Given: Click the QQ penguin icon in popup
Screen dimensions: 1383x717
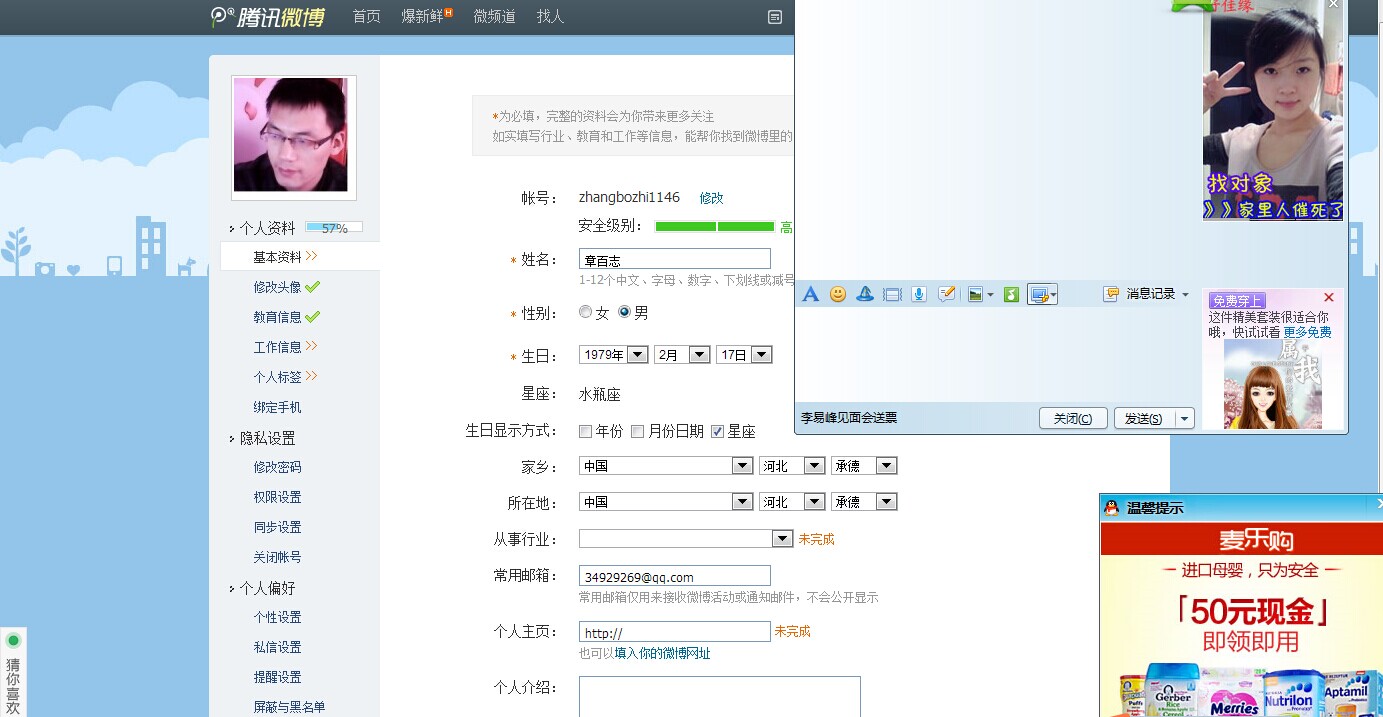Looking at the screenshot, I should pyautogui.click(x=1111, y=508).
